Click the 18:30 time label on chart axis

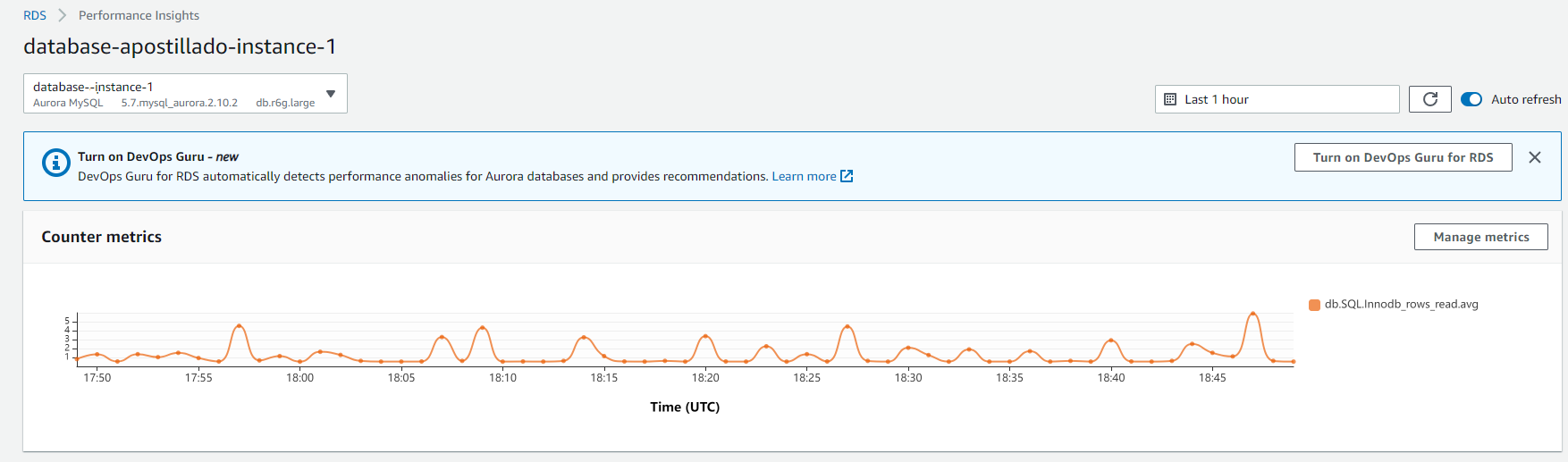click(x=908, y=378)
